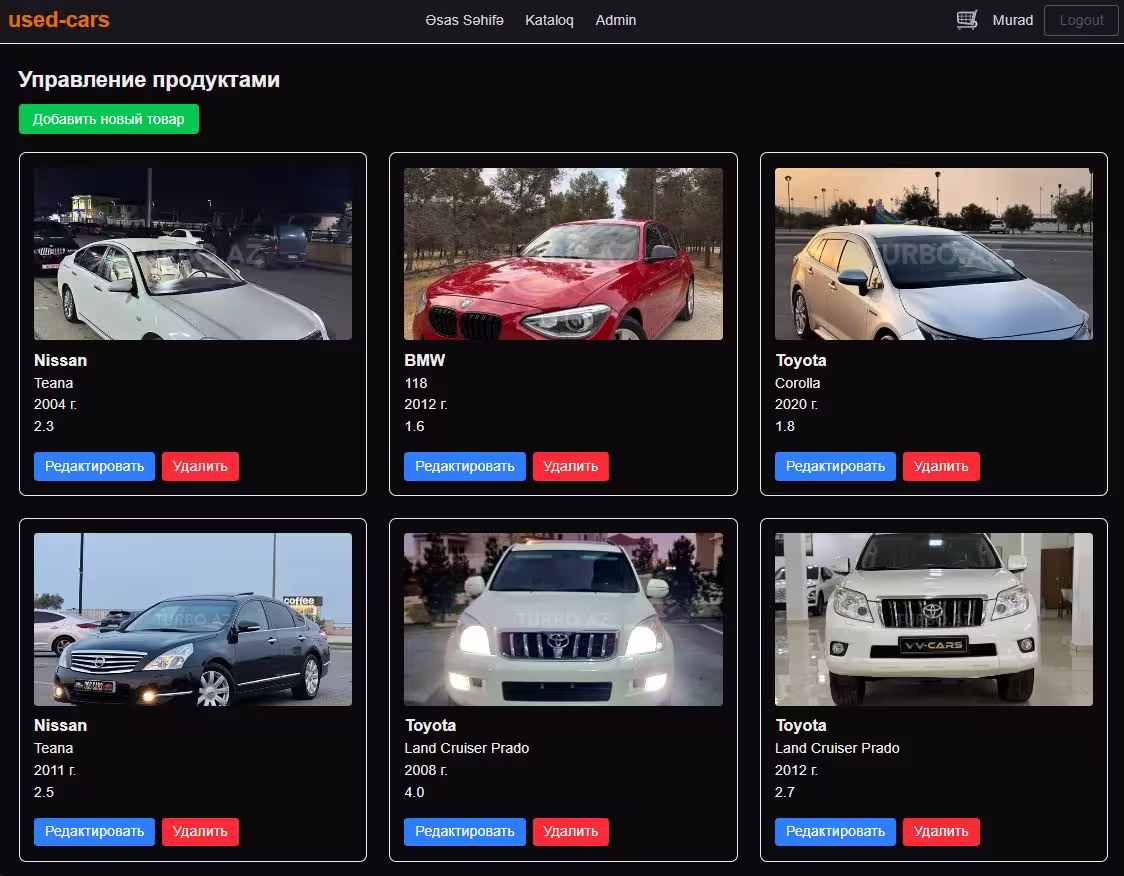Edit the Toyota Corolla listing
This screenshot has height=876, width=1124.
click(x=835, y=466)
